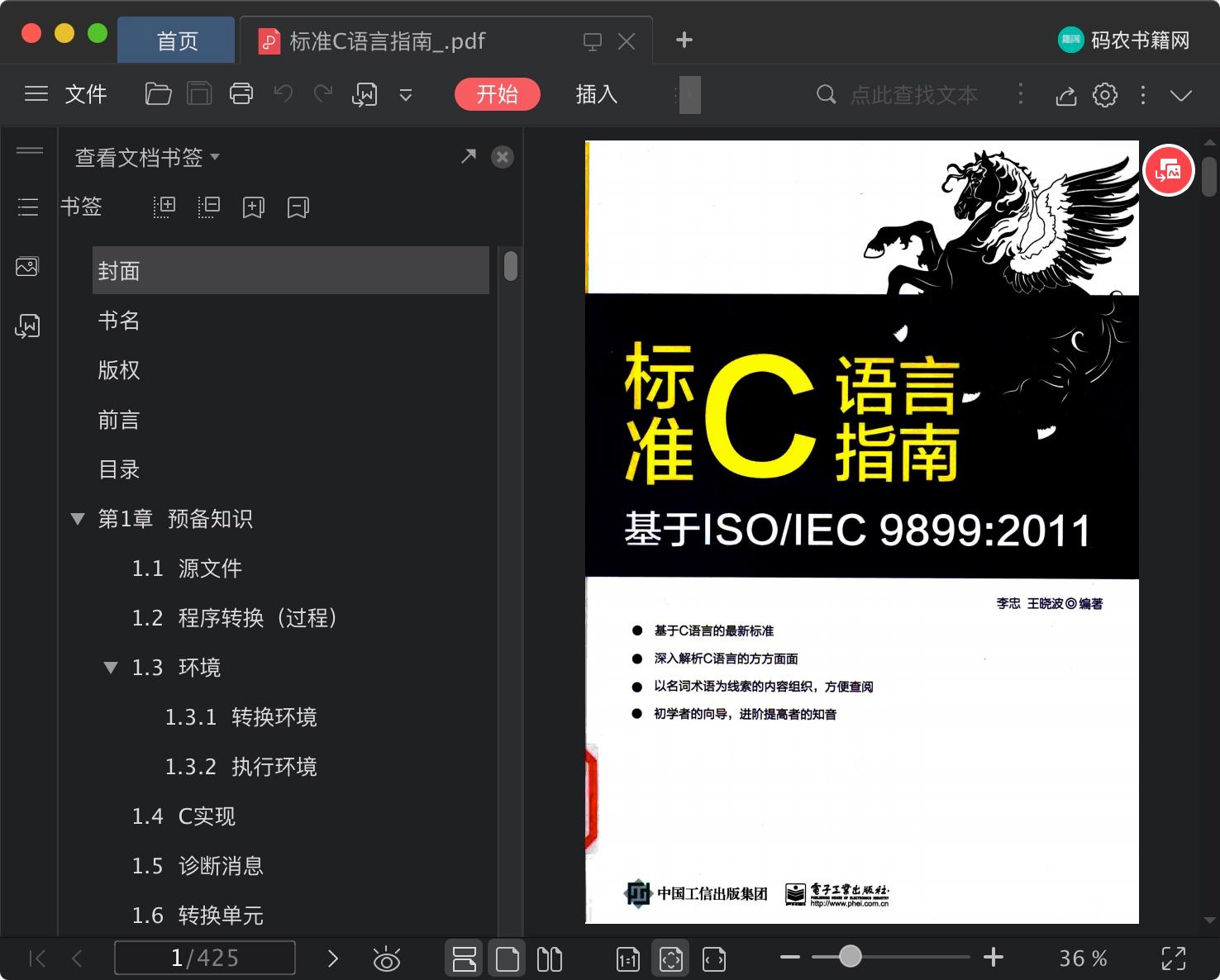The width and height of the screenshot is (1220, 980).
Task: Click the zoom out minus button
Action: click(790, 958)
